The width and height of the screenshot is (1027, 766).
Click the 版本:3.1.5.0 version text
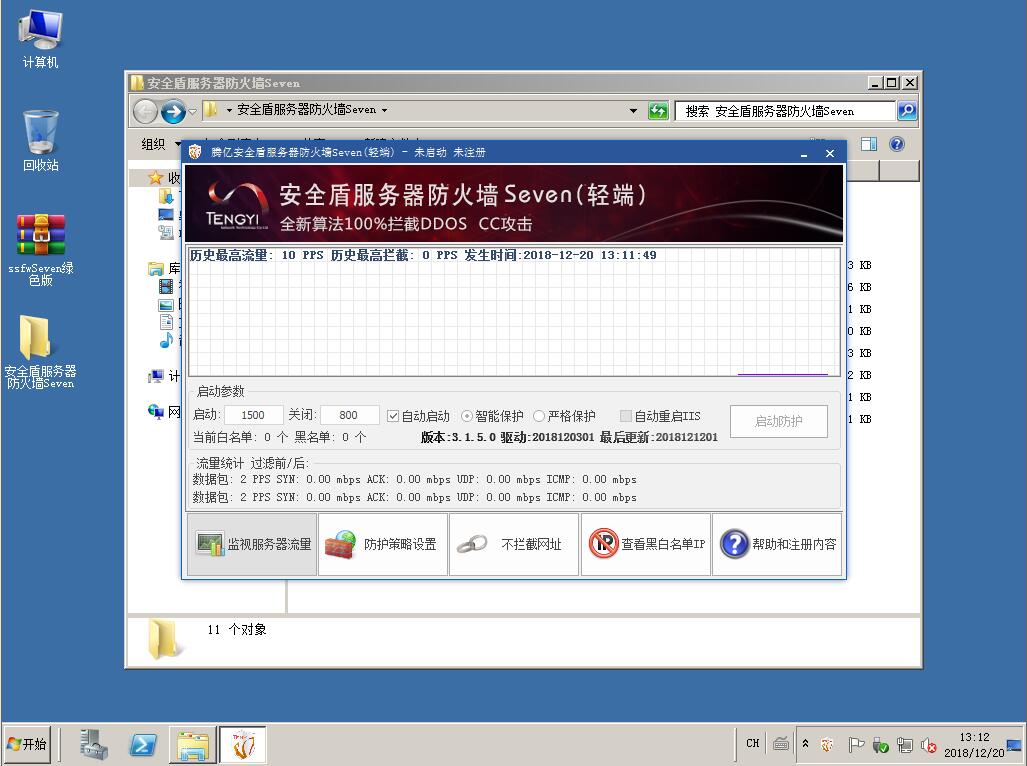[457, 437]
